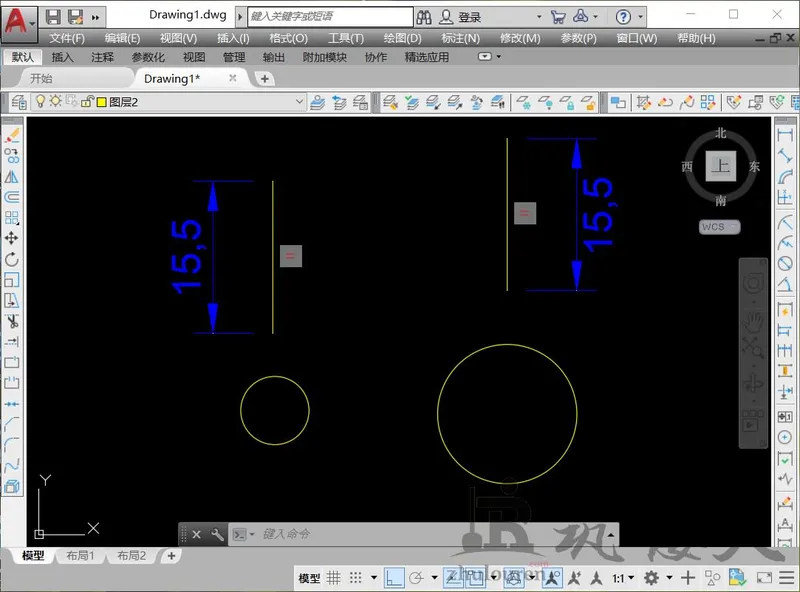
Task: Click the Mirror tool icon
Action: (12, 176)
